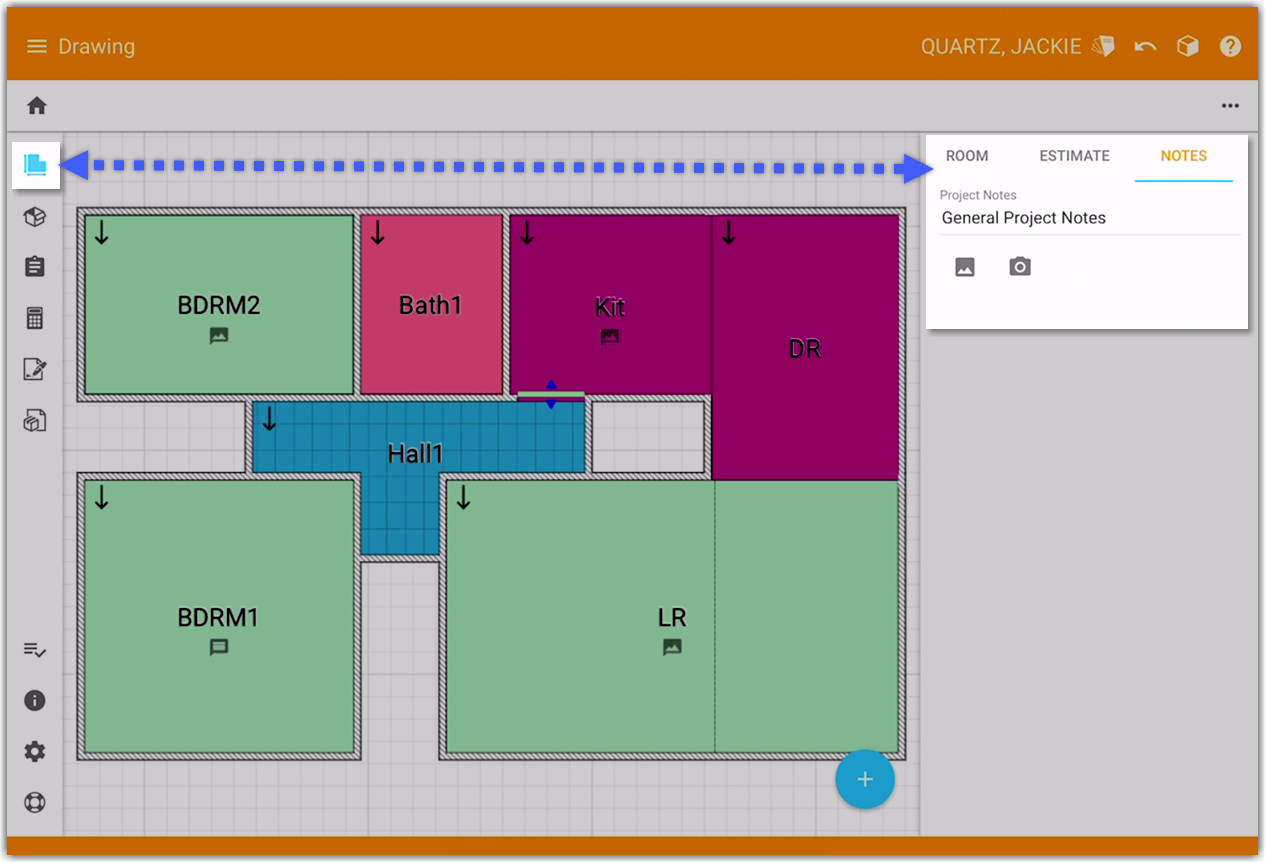This screenshot has height=863, width=1266.
Task: Select the NOTES tab
Action: 1184,156
